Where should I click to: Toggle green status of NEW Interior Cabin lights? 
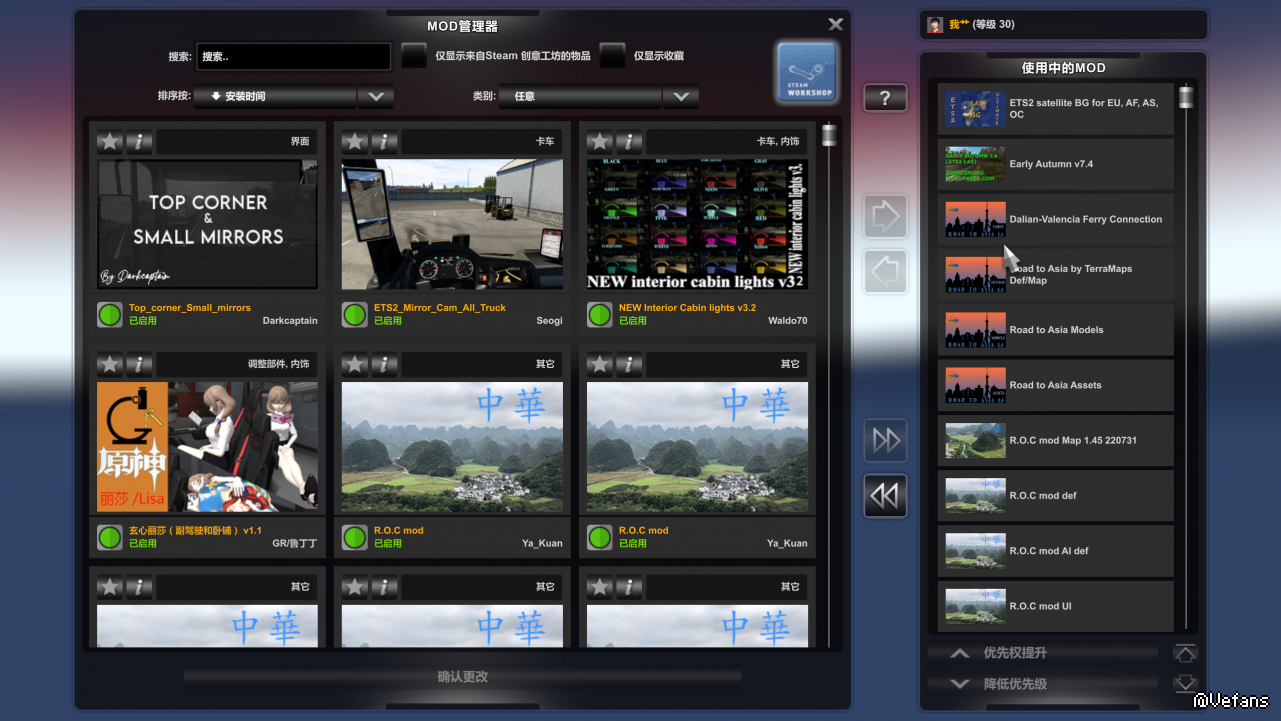tap(600, 315)
